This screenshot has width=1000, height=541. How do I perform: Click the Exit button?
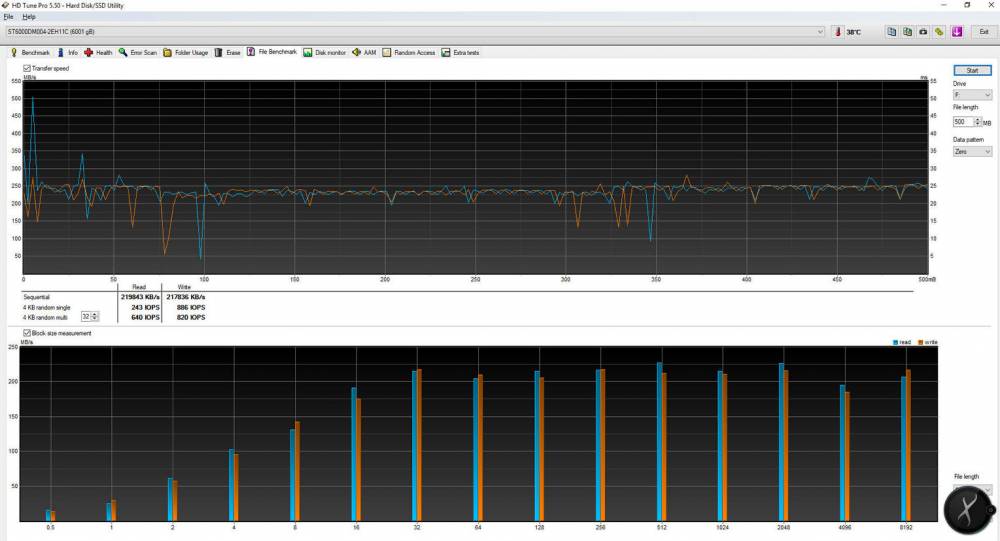(x=983, y=31)
